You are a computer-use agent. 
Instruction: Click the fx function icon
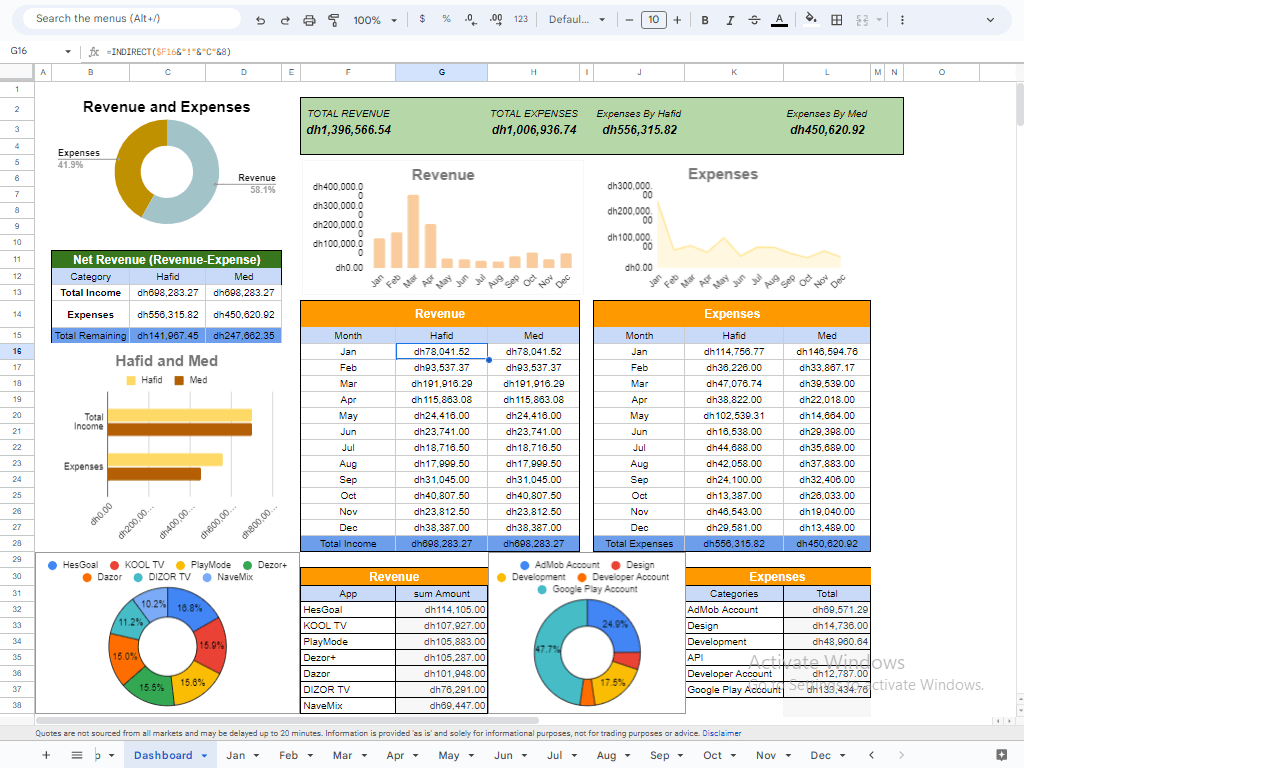tap(94, 52)
